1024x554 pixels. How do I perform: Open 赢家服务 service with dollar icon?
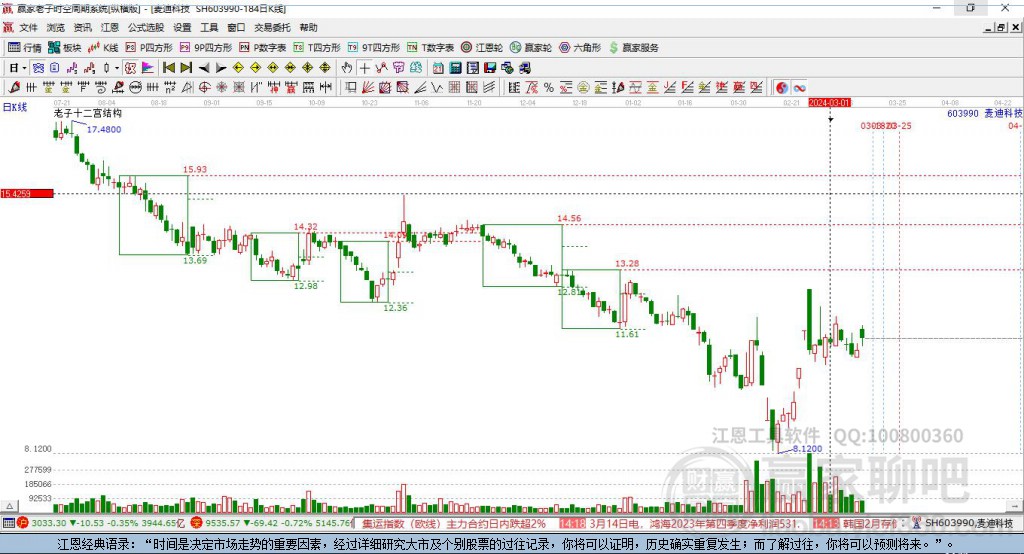tap(634, 48)
